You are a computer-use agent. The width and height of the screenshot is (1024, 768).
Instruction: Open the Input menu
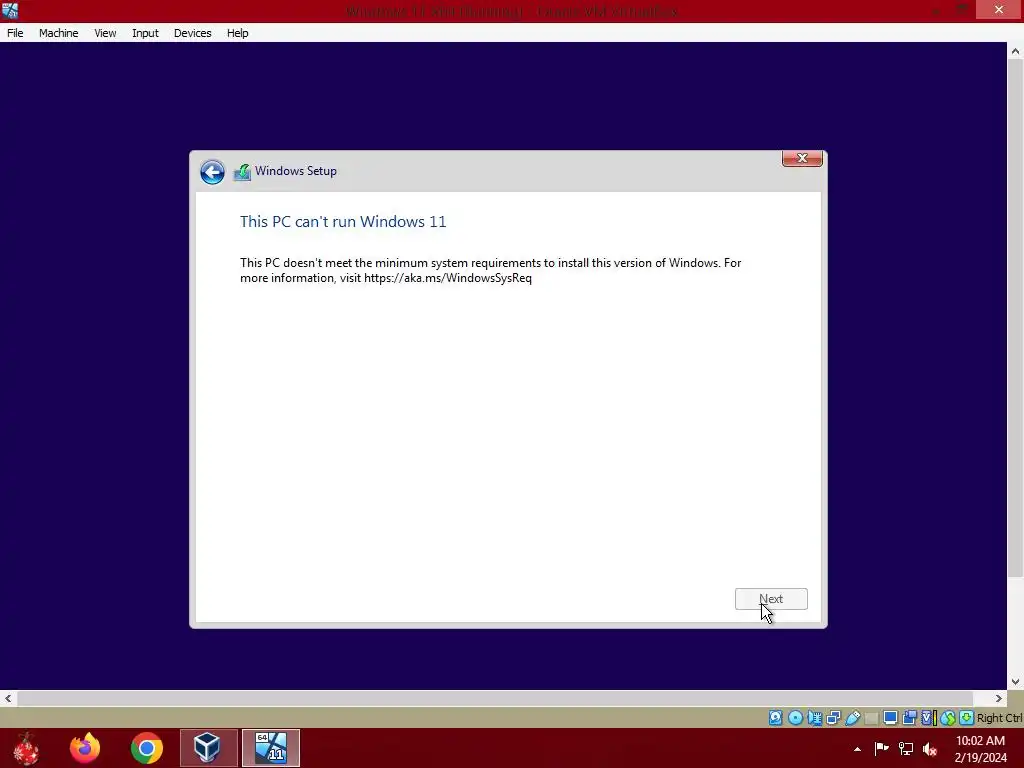(145, 33)
